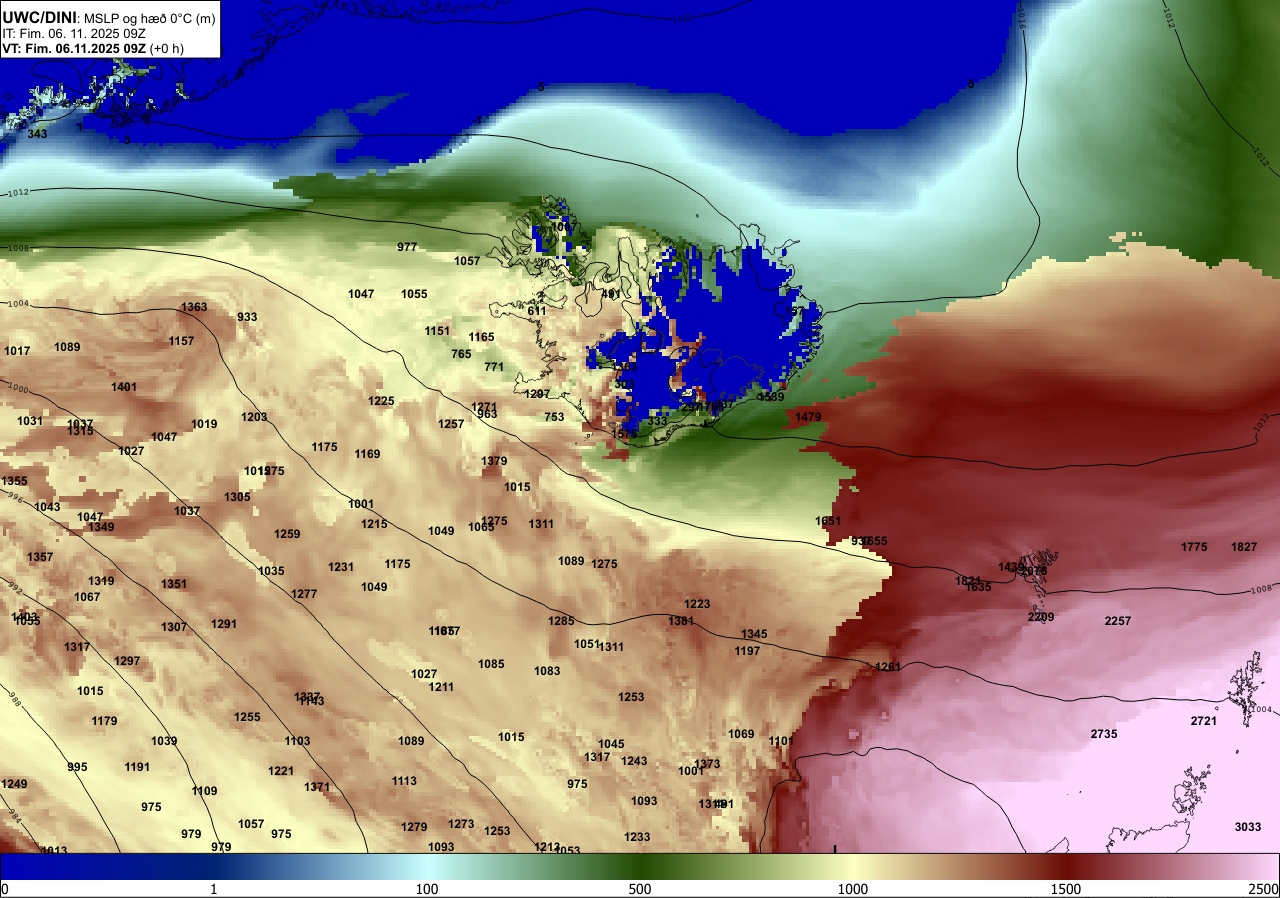Screen dimensions: 1280x898
Task: Click the 'IT: Fim. 06. 11. 2025 09Z' line
Action: pyautogui.click(x=74, y=33)
